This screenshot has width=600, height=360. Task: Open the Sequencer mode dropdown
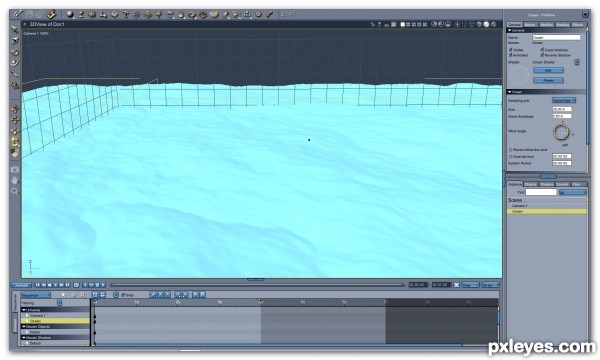point(36,295)
